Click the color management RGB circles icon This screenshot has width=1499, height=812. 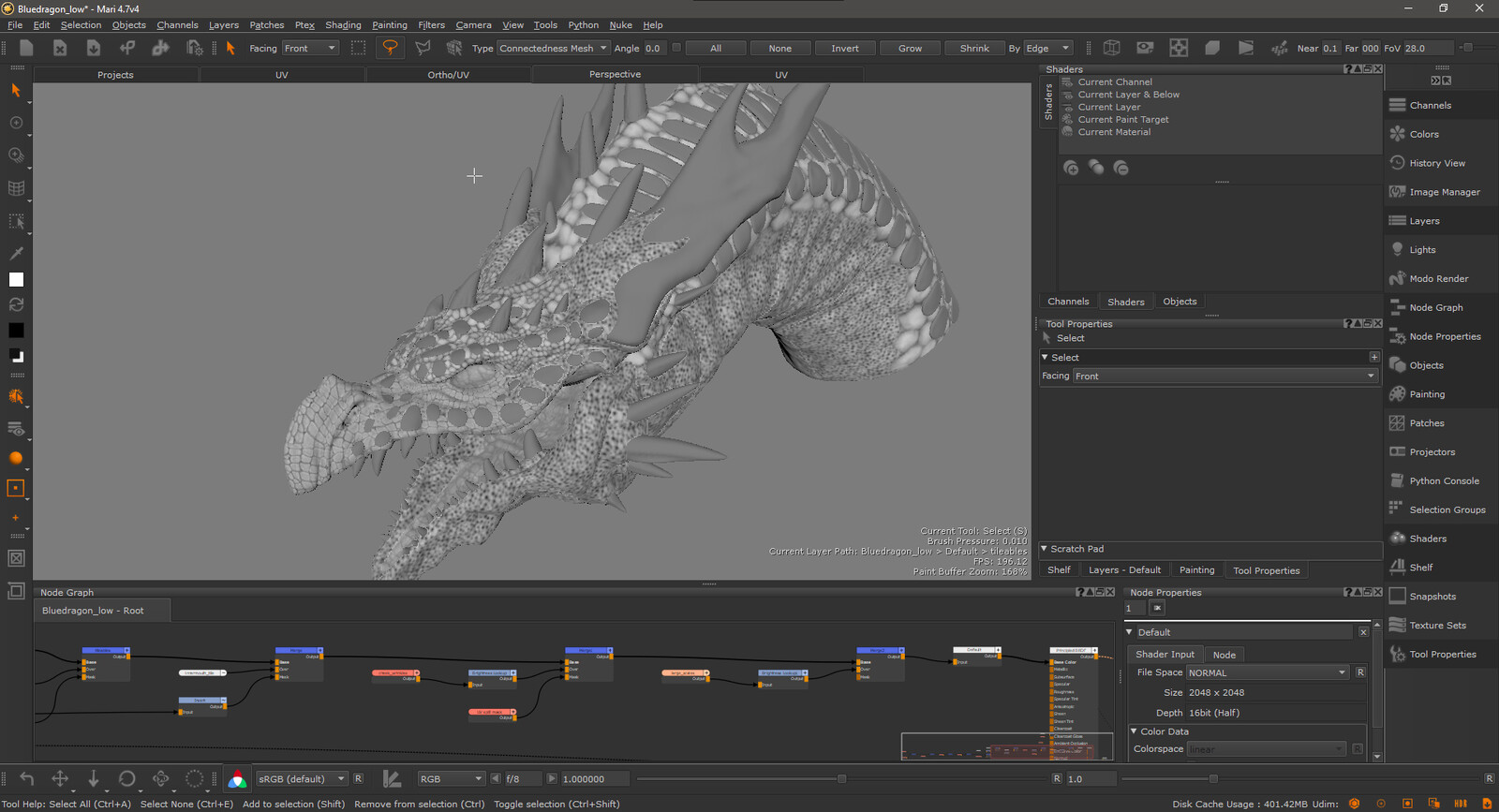(x=238, y=779)
